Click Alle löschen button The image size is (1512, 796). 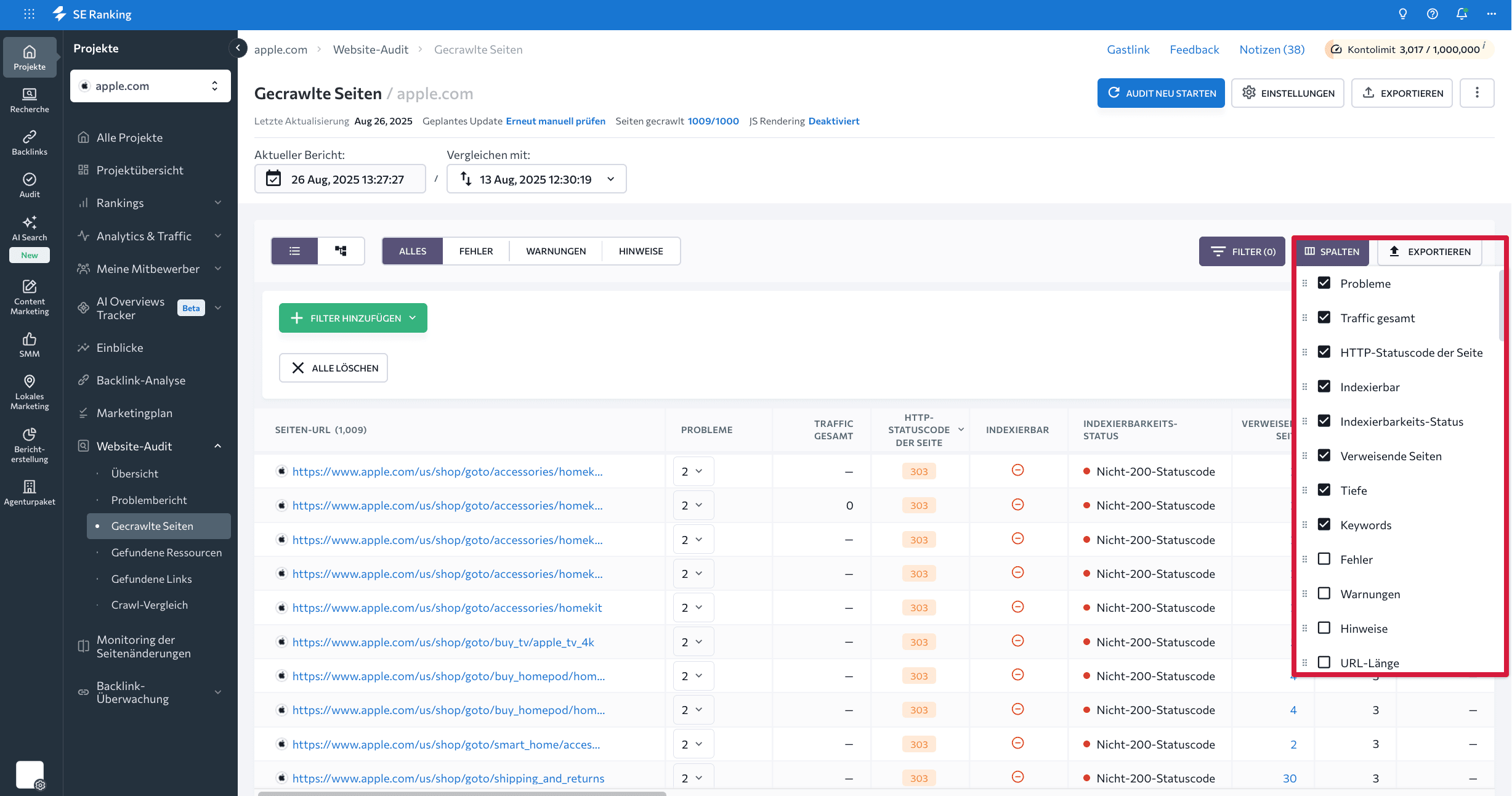tap(333, 368)
